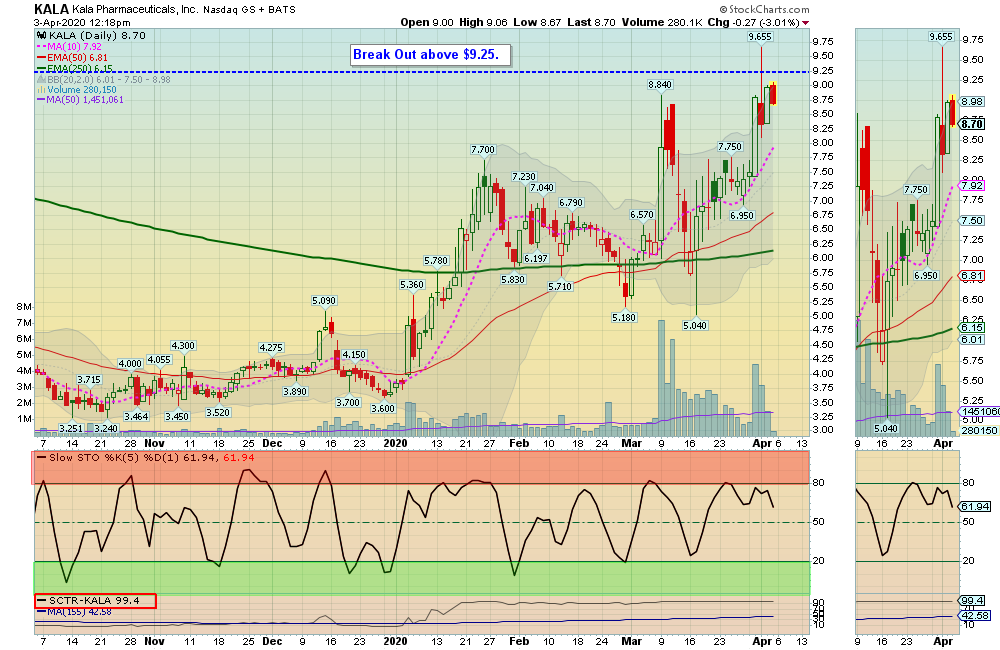The width and height of the screenshot is (1000, 650).
Task: Click the 8.98 Bollinger tag in zoom panel
Action: [972, 102]
